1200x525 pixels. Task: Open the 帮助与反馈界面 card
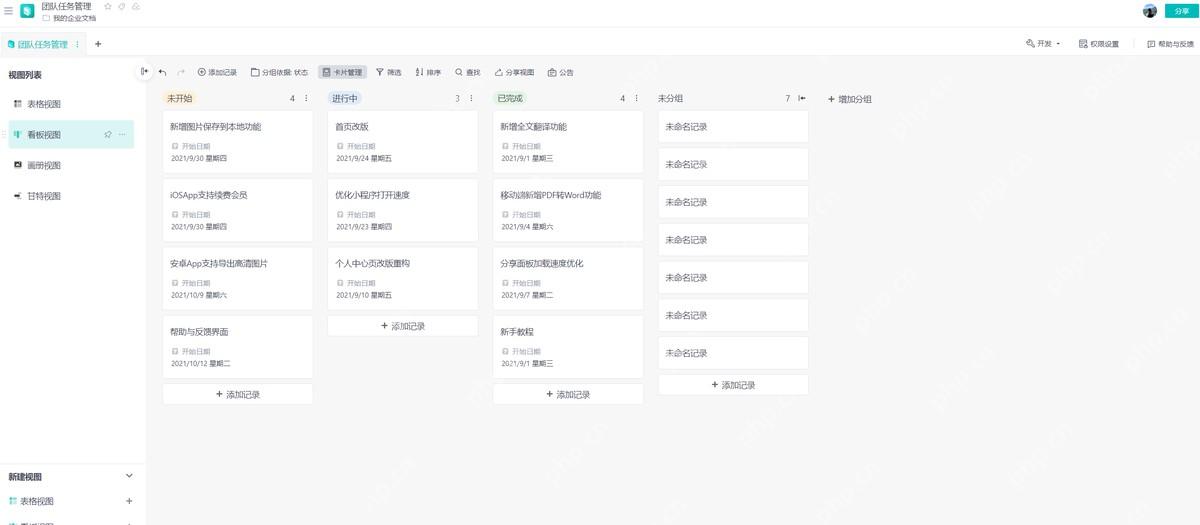[238, 346]
